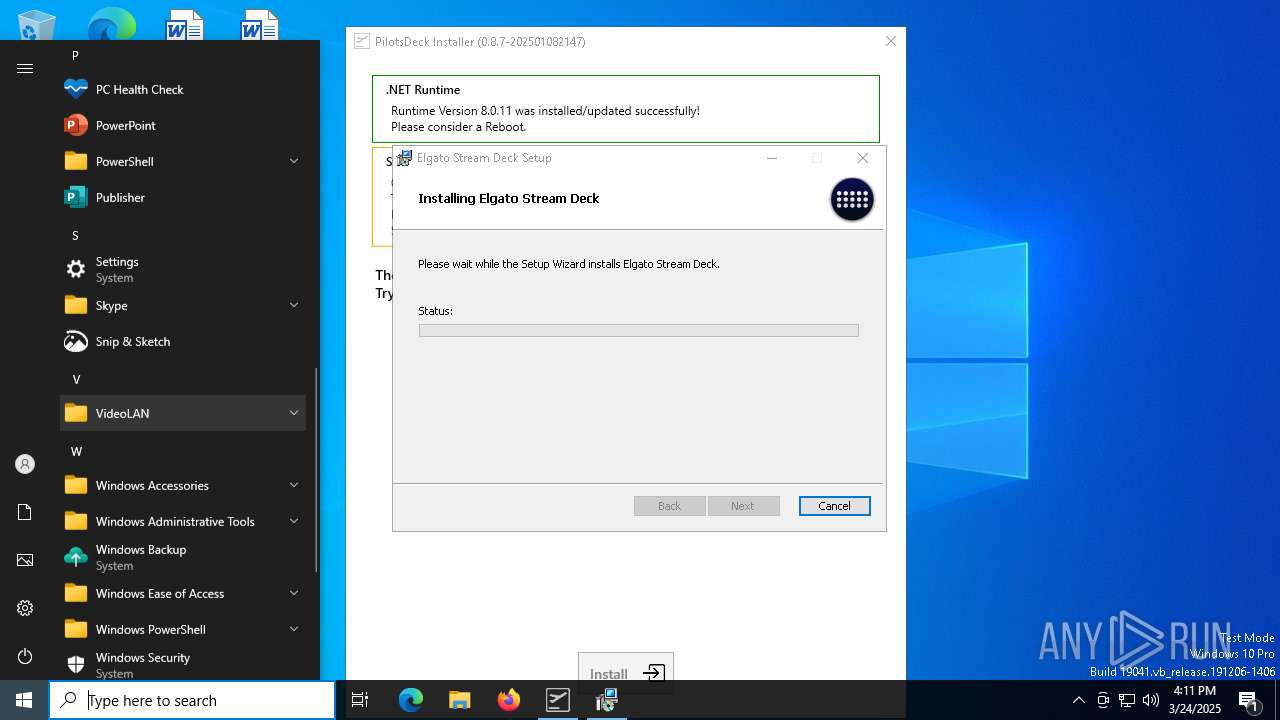Jump to letter P section header
1280x720 pixels.
75,55
